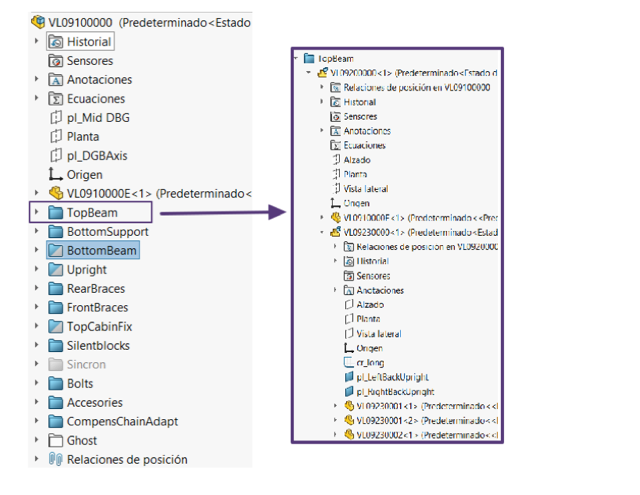Select the CompensChainAdapt folder label
Image resolution: width=640 pixels, height=495 pixels.
click(122, 422)
